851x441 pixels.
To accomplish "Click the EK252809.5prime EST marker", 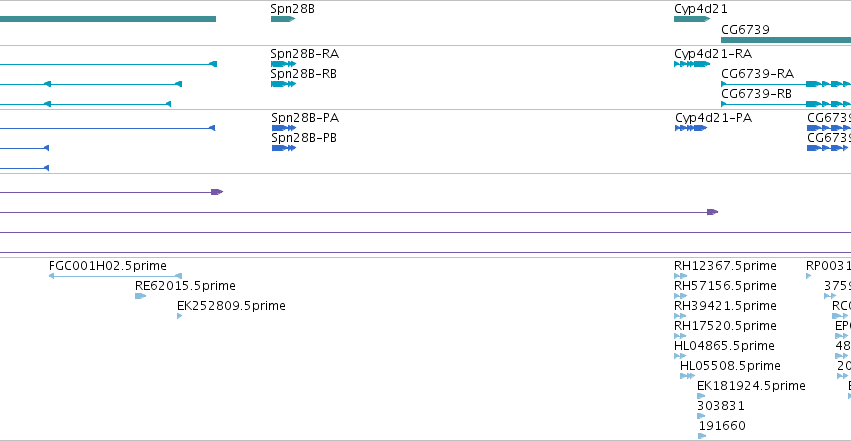I will point(180,316).
